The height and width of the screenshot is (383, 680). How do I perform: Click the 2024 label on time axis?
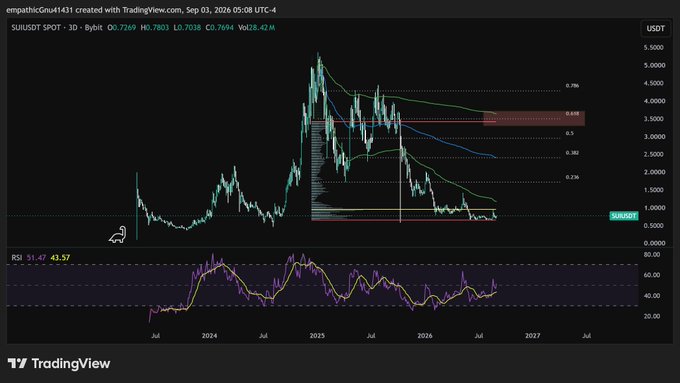[x=209, y=336]
